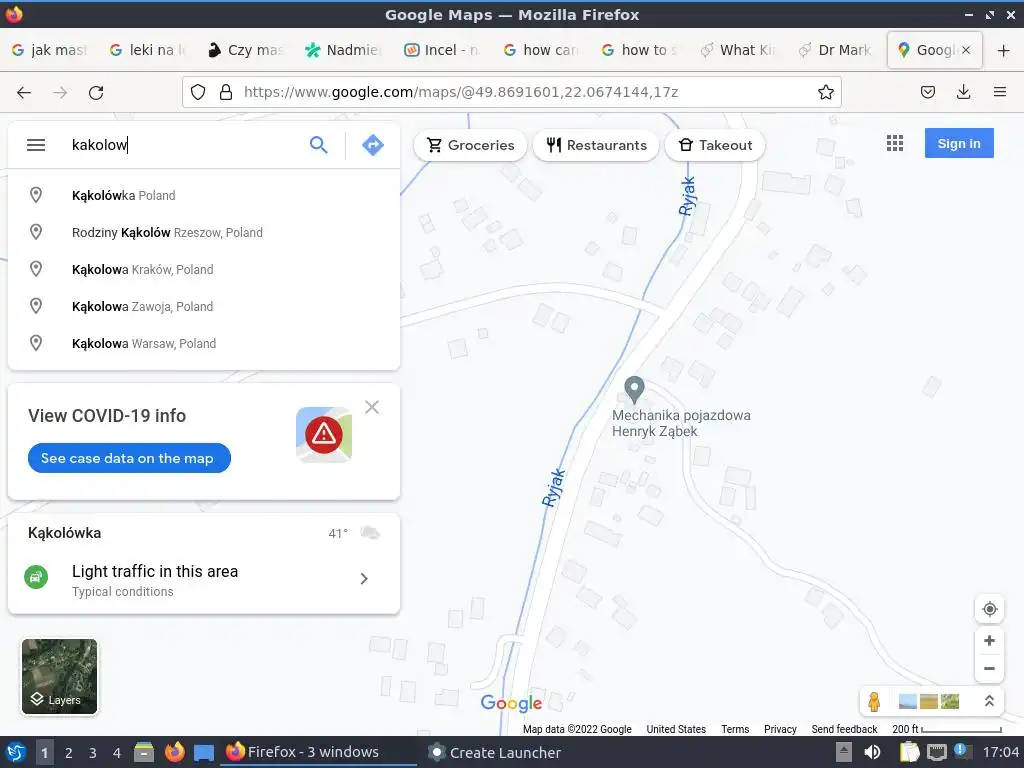Open the Layers satellite thumbnail
Viewport: 1024px width, 768px height.
pos(59,676)
